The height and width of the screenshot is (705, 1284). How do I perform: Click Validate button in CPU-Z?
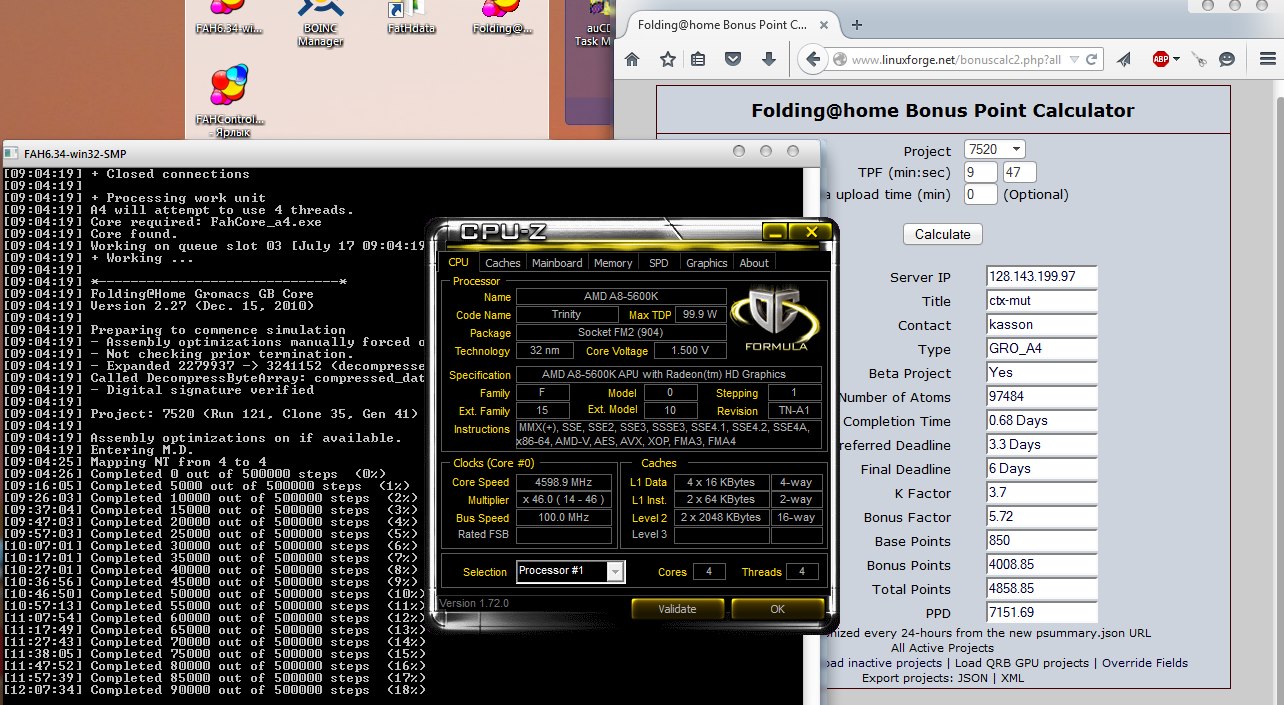pyautogui.click(x=677, y=609)
